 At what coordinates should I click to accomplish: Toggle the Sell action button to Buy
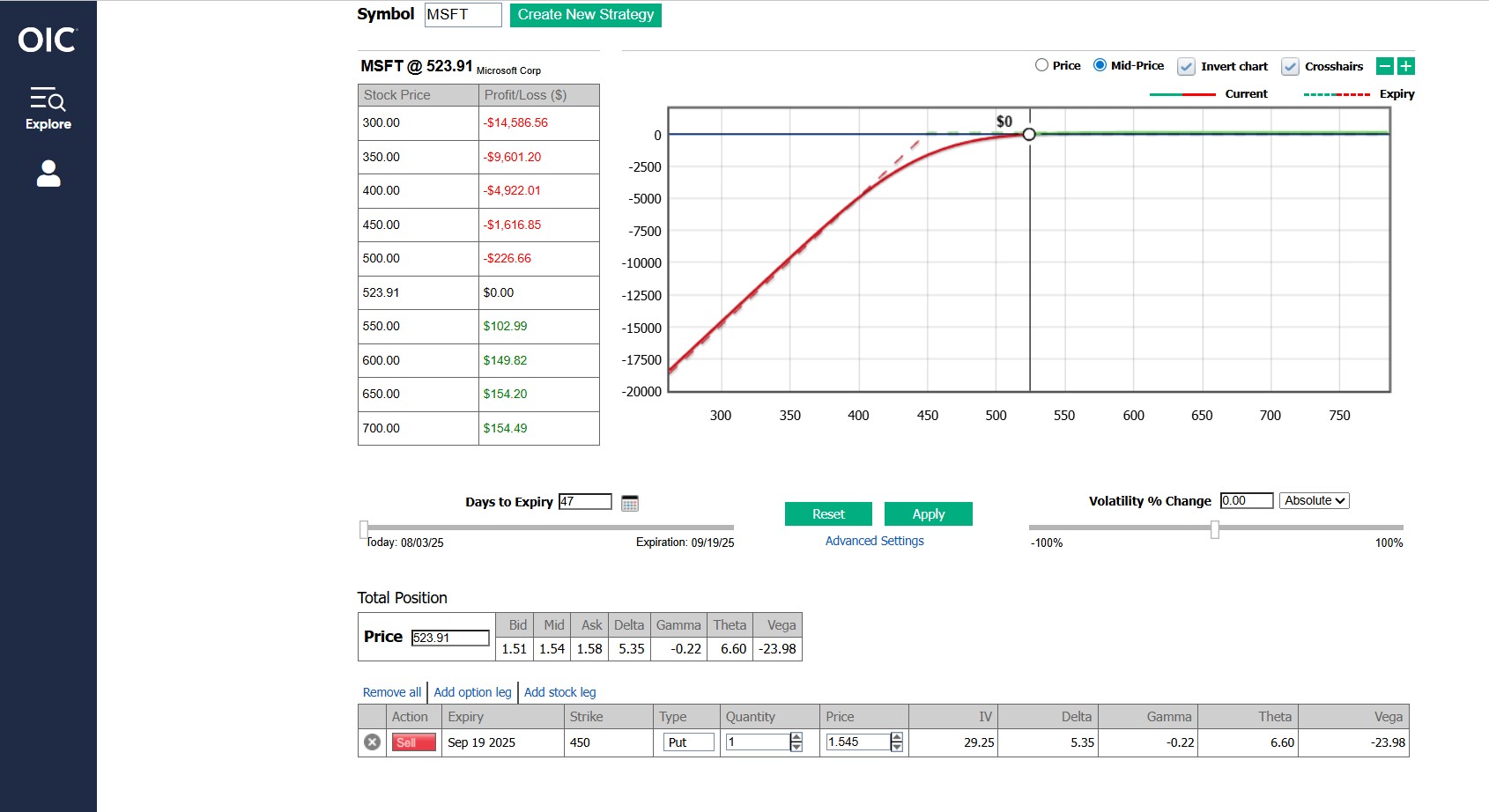click(x=414, y=742)
